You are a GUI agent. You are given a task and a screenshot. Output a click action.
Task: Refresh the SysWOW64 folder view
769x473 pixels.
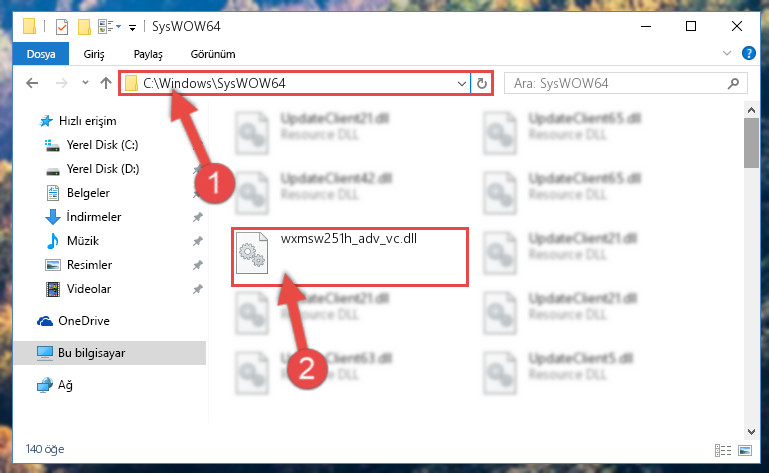click(x=482, y=83)
